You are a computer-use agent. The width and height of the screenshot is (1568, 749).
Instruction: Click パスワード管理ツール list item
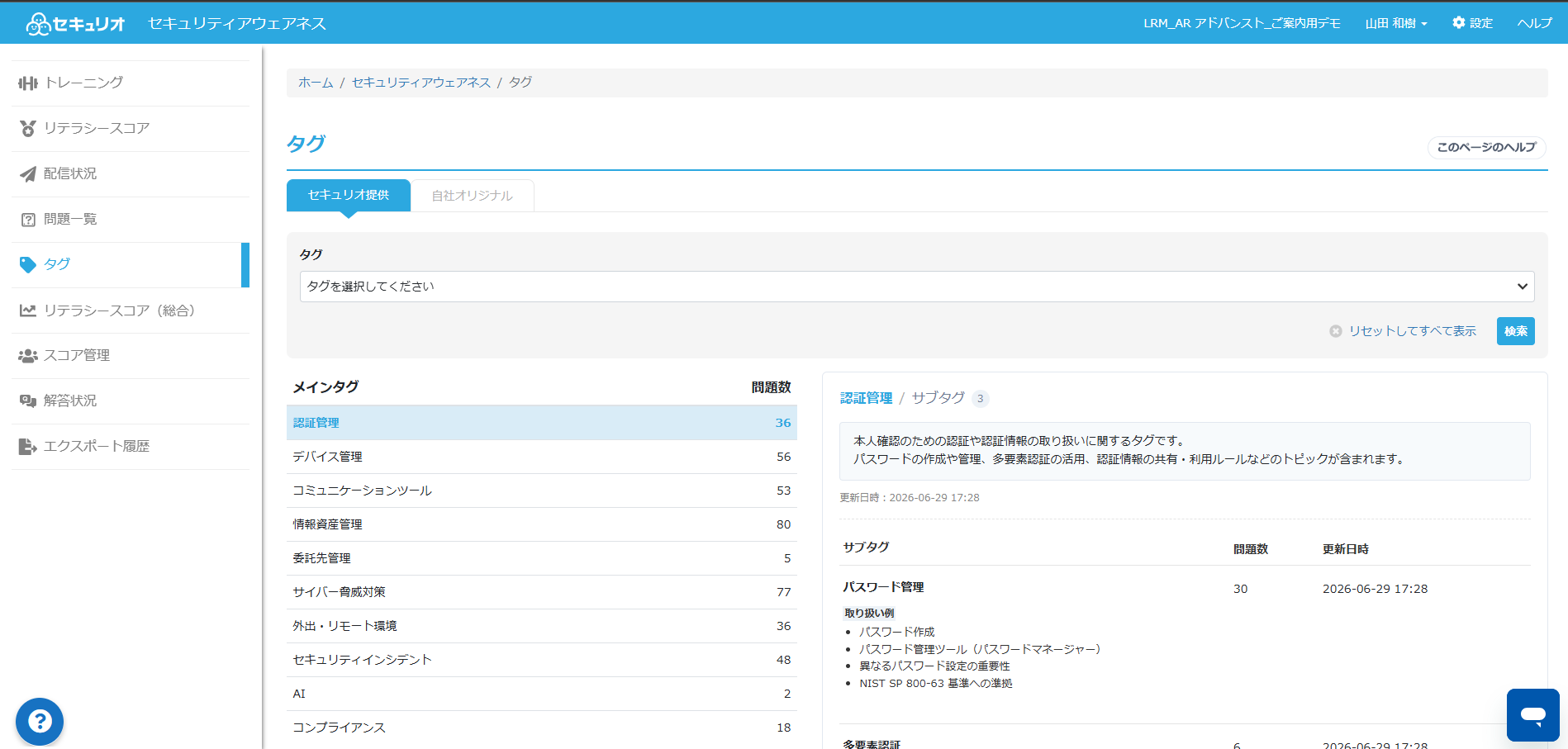tap(980, 649)
